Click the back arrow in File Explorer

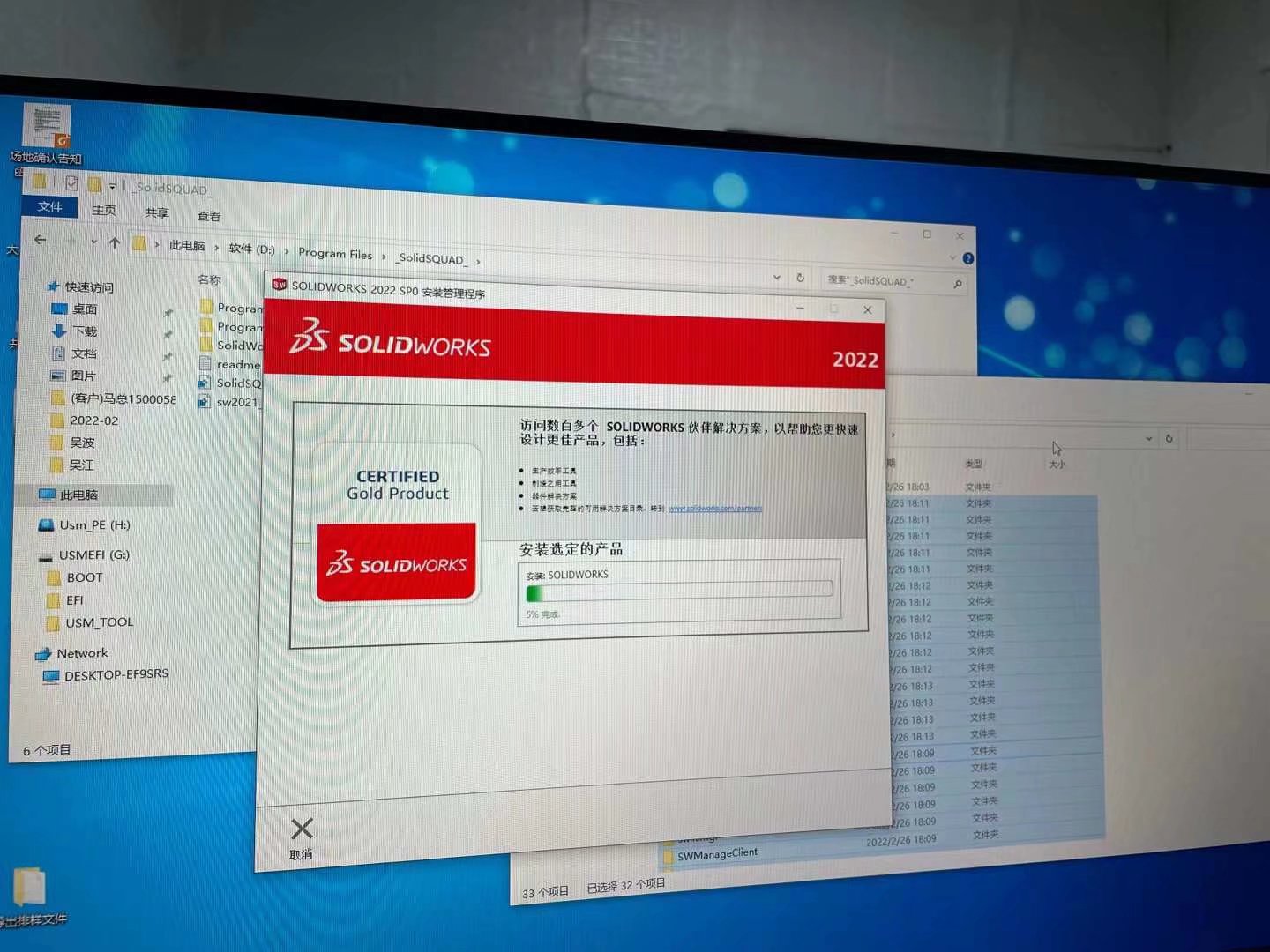pos(40,240)
